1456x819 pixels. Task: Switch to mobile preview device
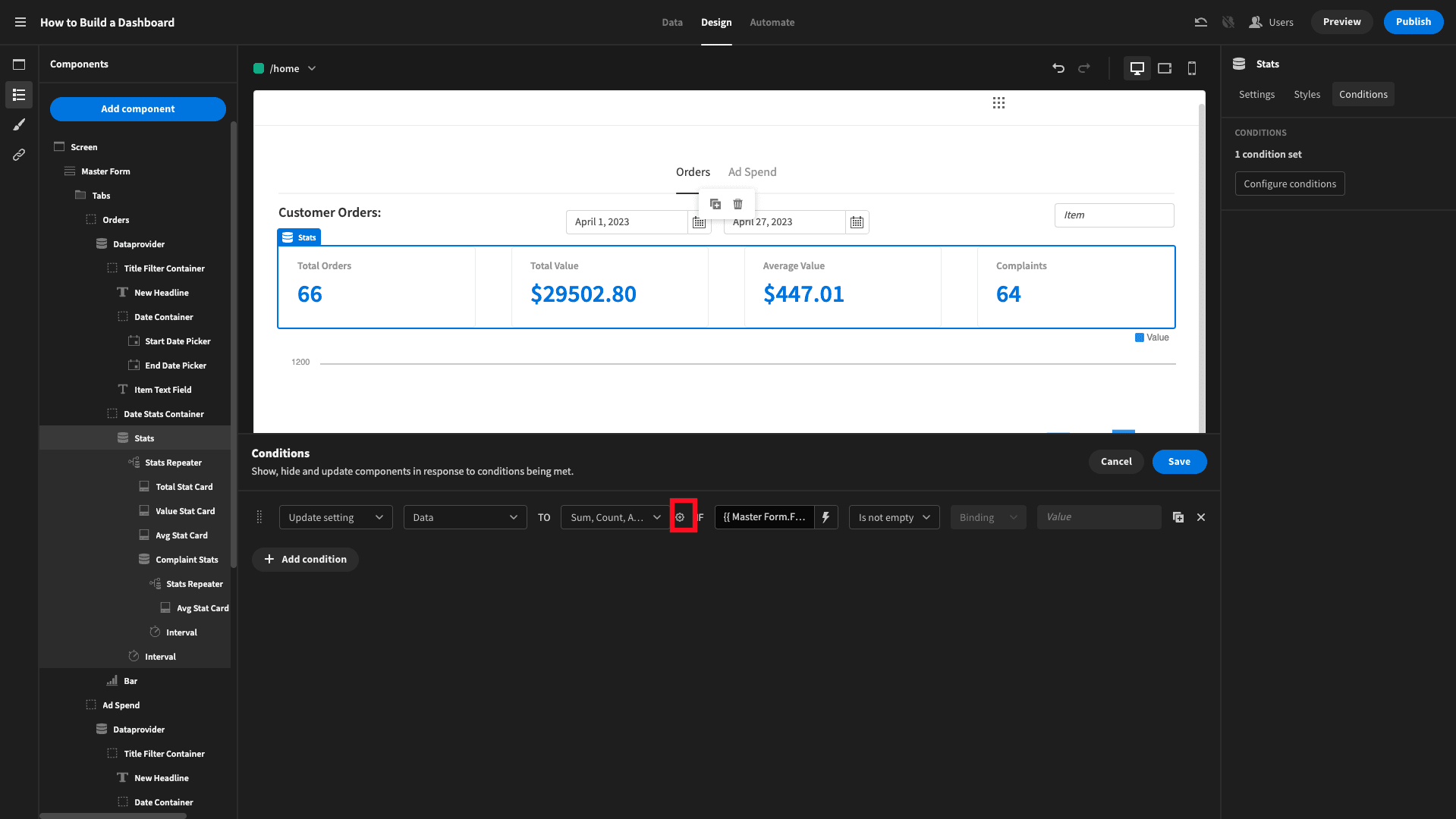pos(1192,68)
